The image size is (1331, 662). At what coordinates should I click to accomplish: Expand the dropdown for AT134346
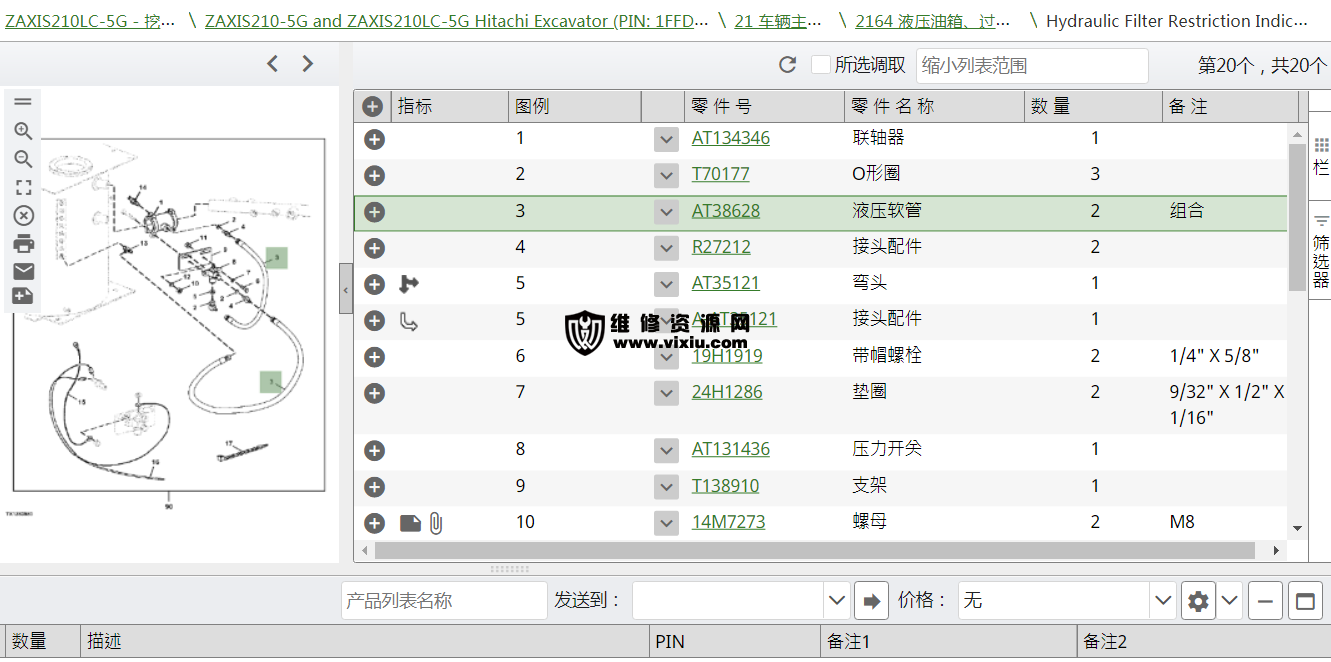667,139
